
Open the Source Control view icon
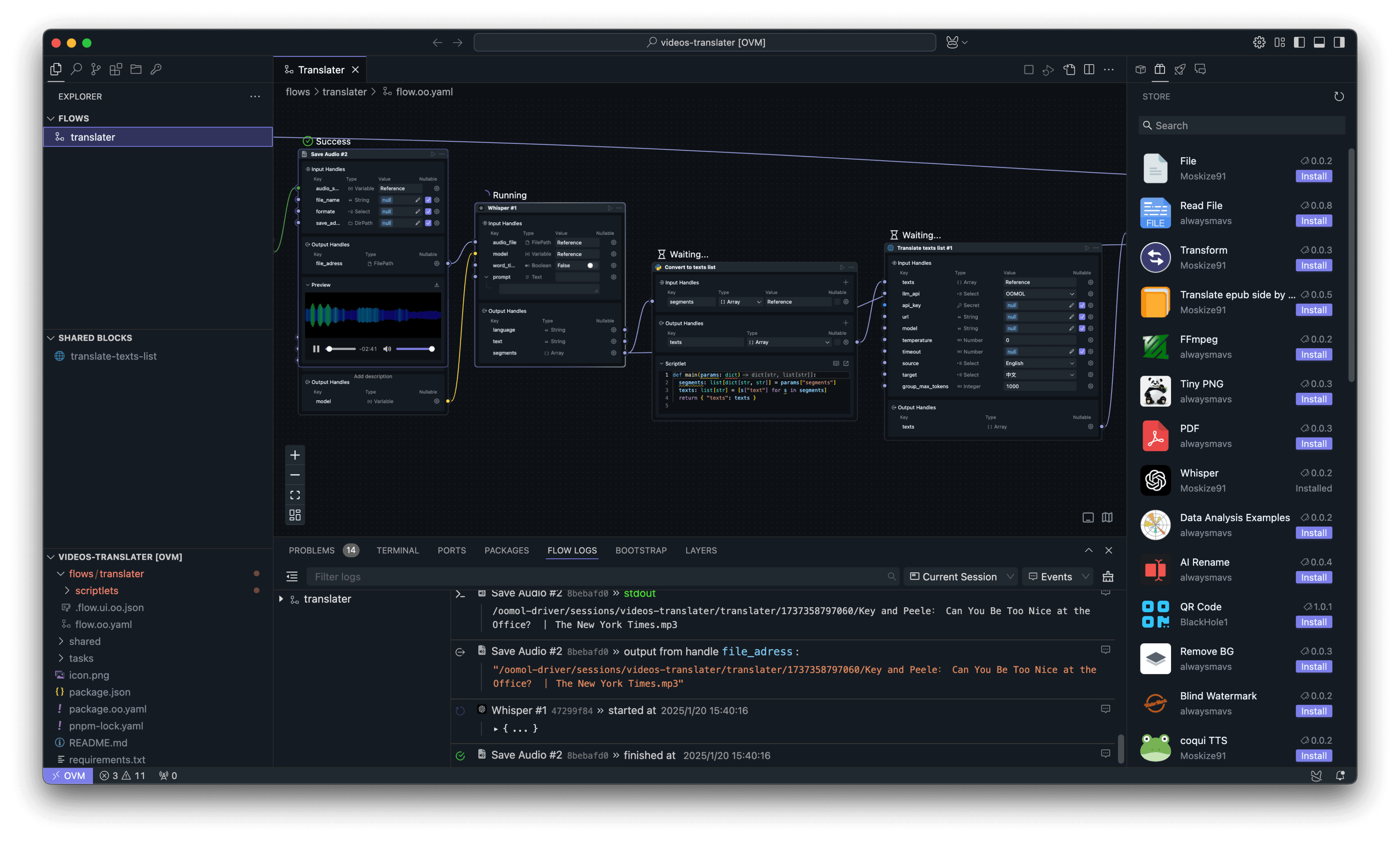pyautogui.click(x=96, y=69)
